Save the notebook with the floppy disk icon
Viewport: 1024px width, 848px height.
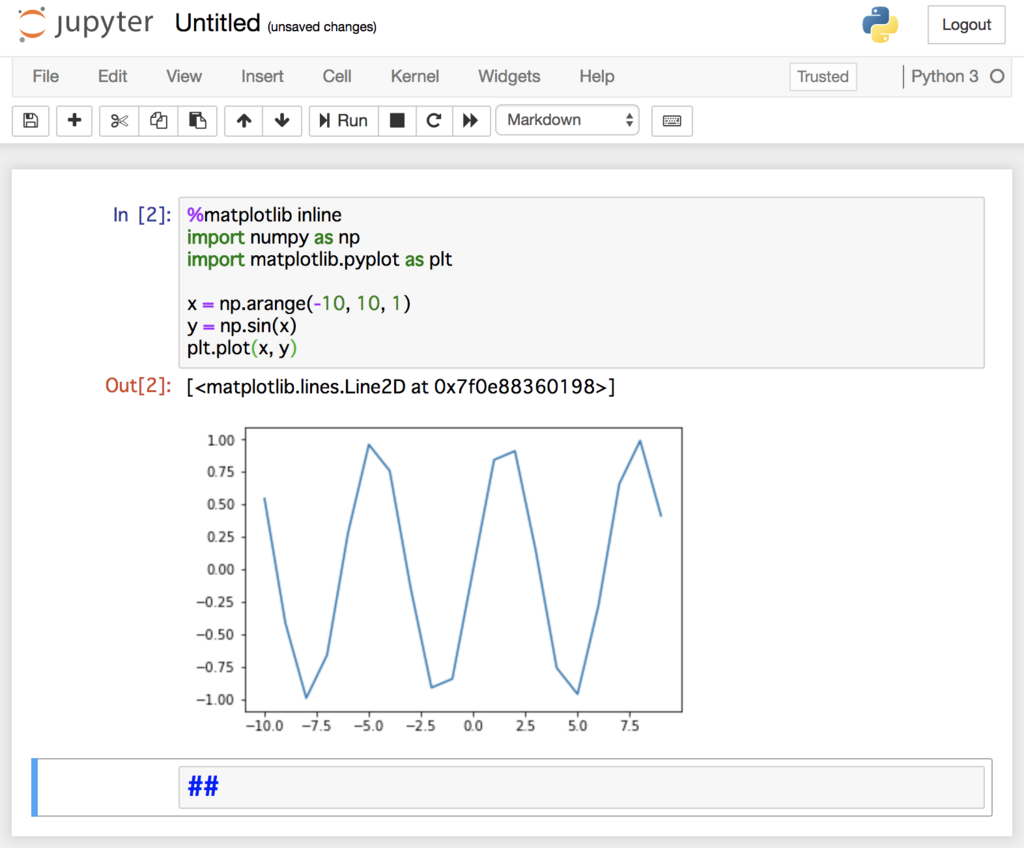[31, 121]
